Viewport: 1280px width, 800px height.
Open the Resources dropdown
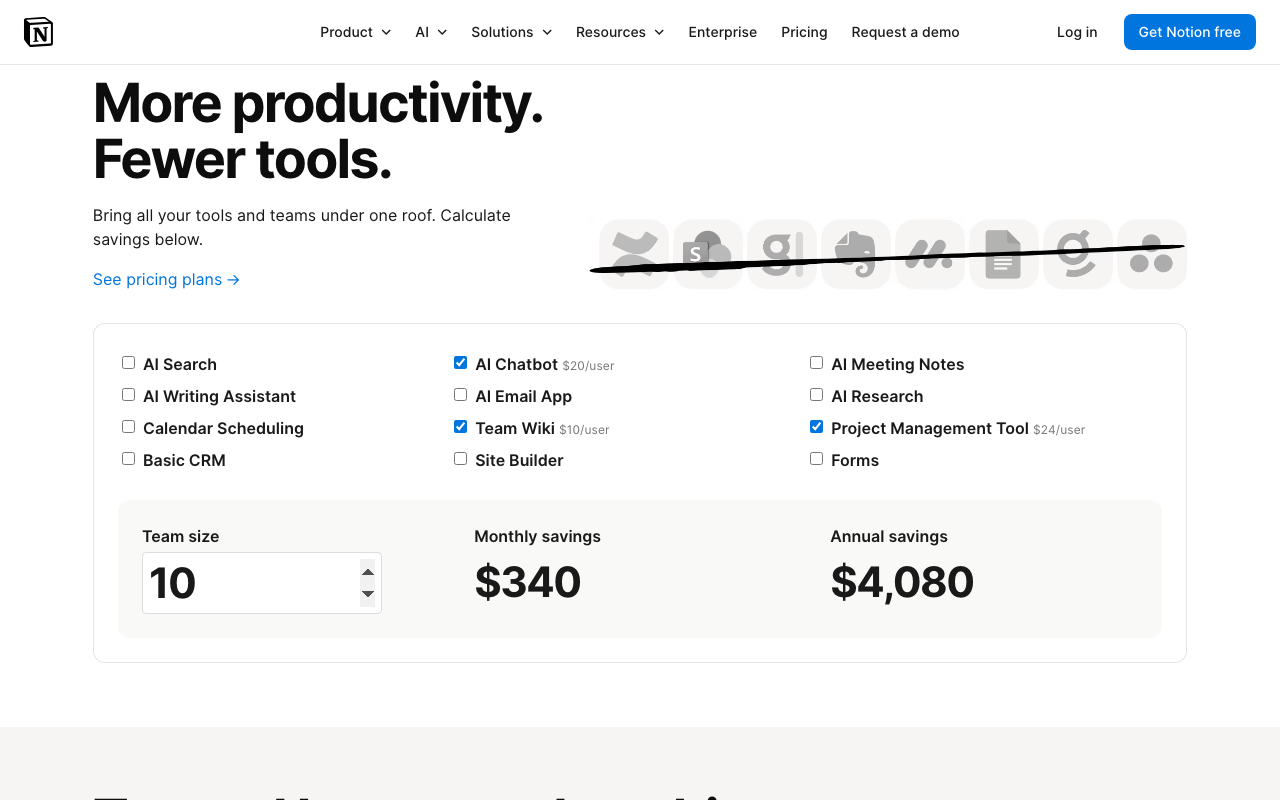[619, 32]
